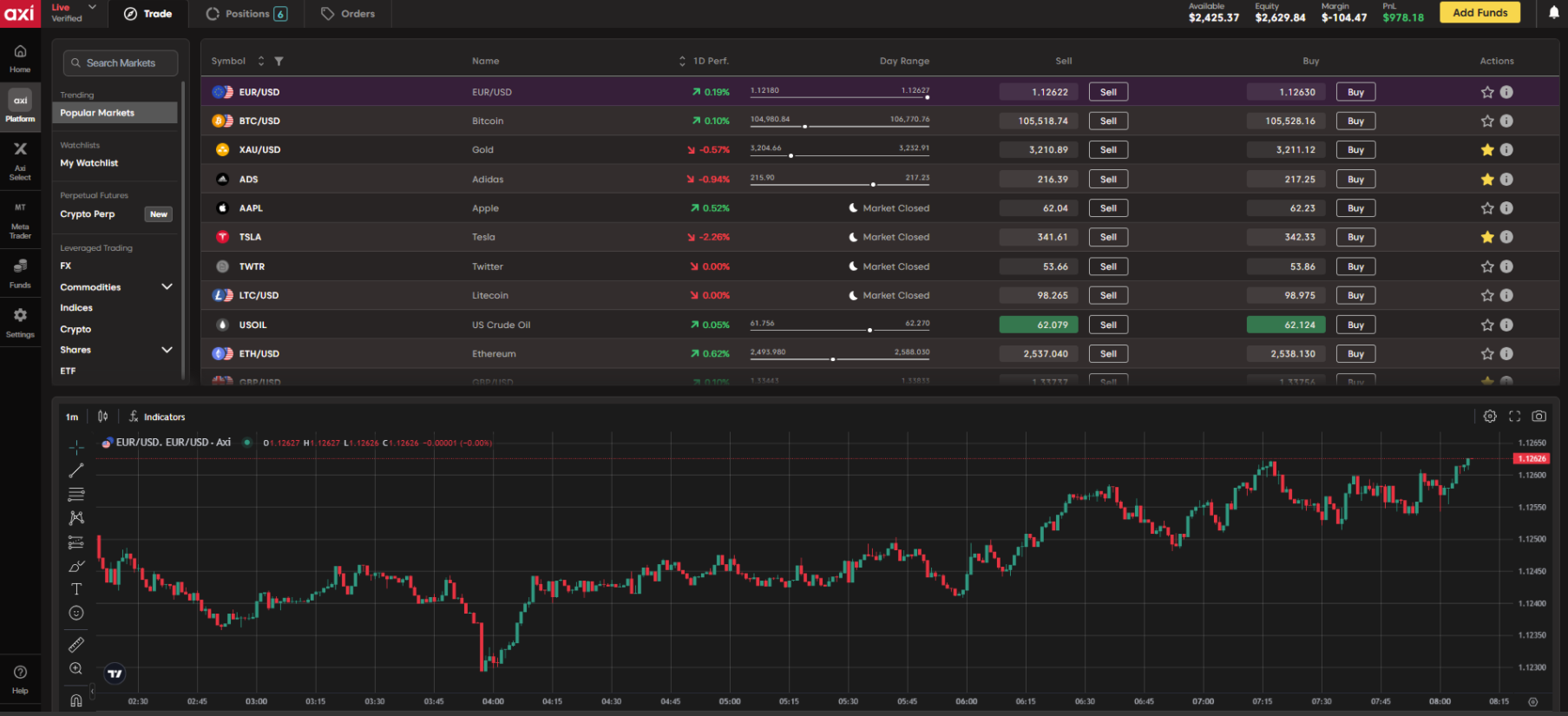Add EUR/USD to watchlist via star

1487,92
